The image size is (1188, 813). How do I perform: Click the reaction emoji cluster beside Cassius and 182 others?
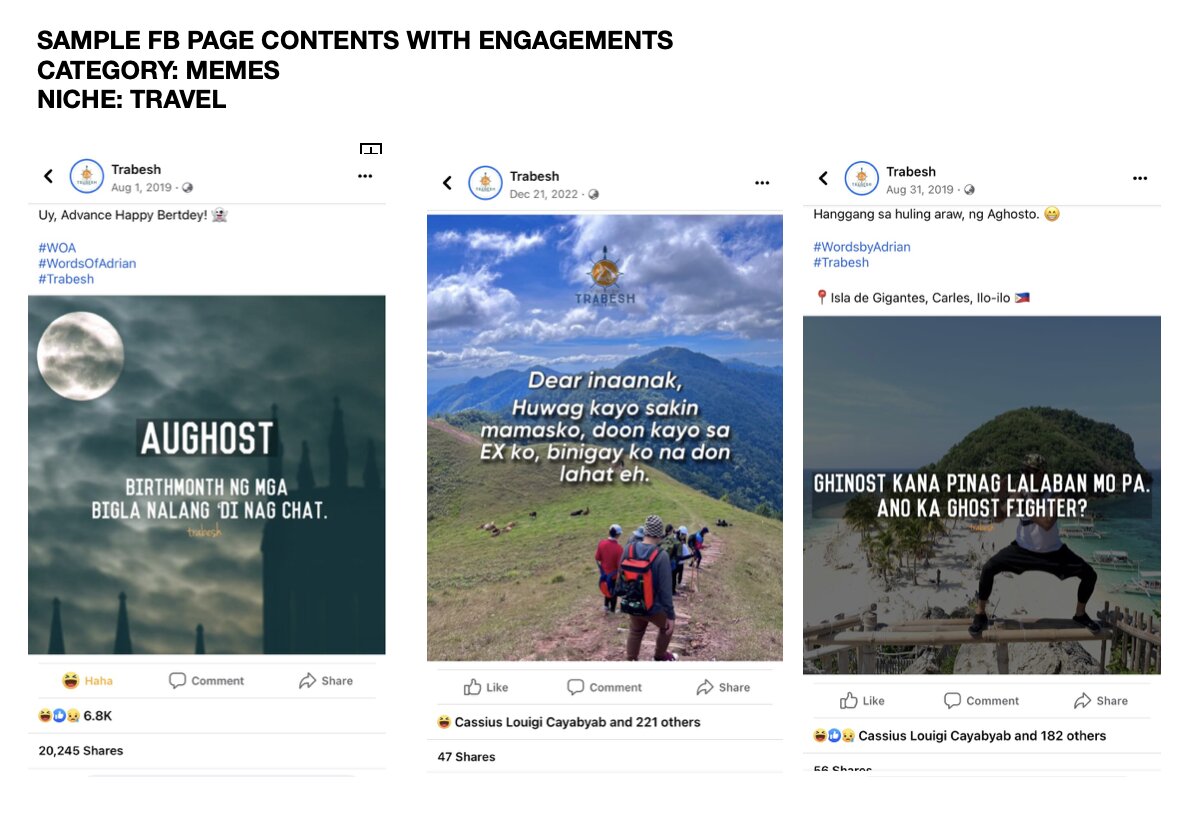click(834, 736)
